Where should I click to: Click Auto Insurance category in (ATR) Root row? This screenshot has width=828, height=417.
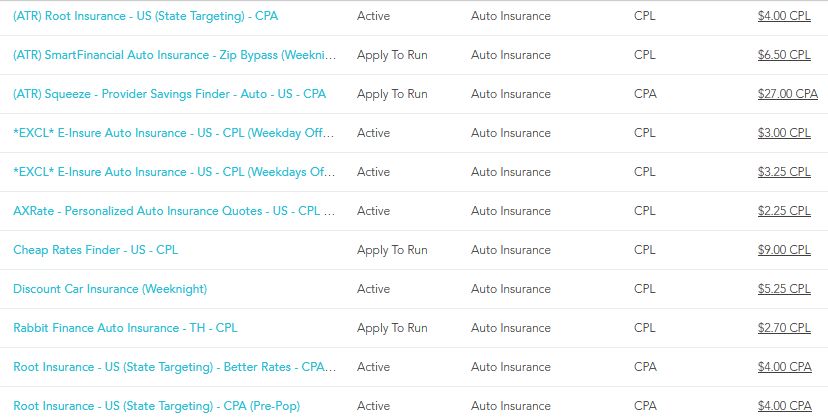tap(511, 16)
